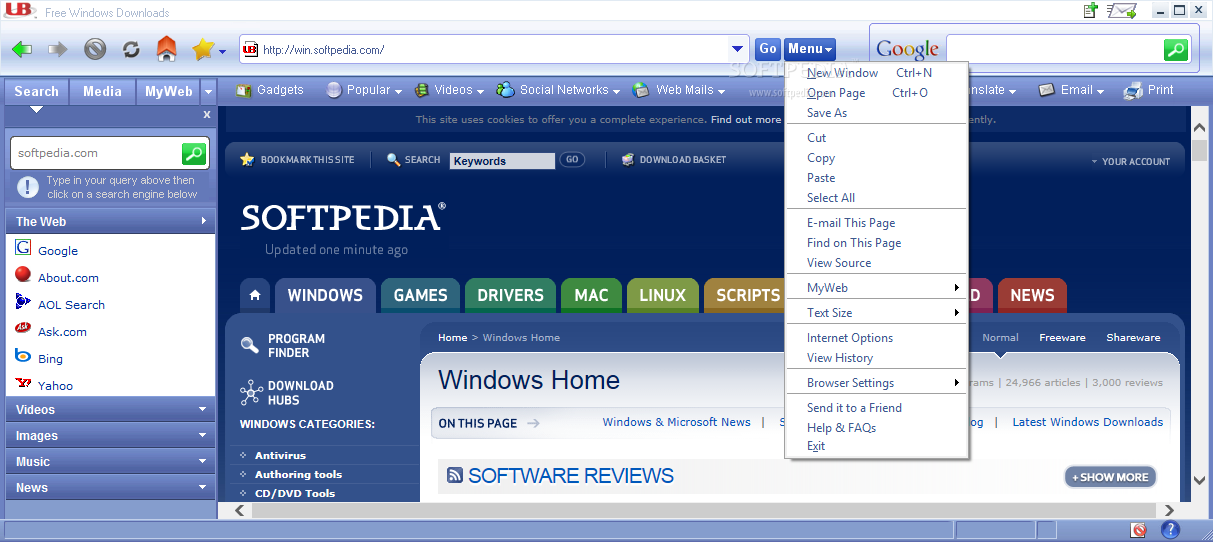Open the DRIVERS category tab
The height and width of the screenshot is (542, 1213).
(x=510, y=295)
